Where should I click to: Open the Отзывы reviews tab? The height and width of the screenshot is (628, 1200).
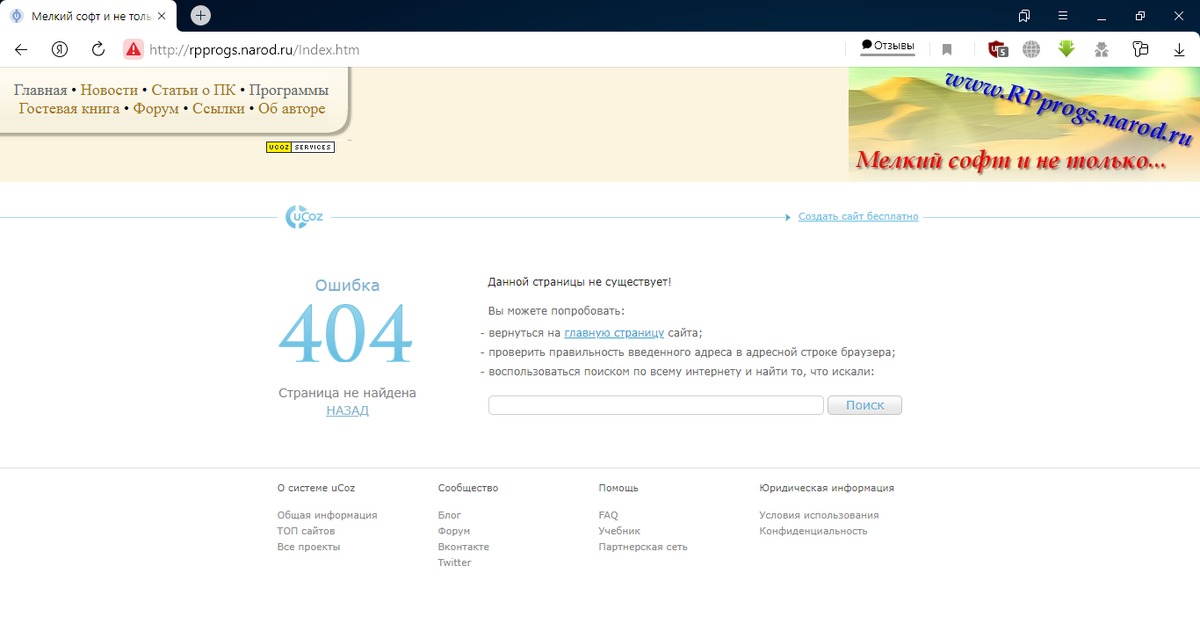pos(887,46)
